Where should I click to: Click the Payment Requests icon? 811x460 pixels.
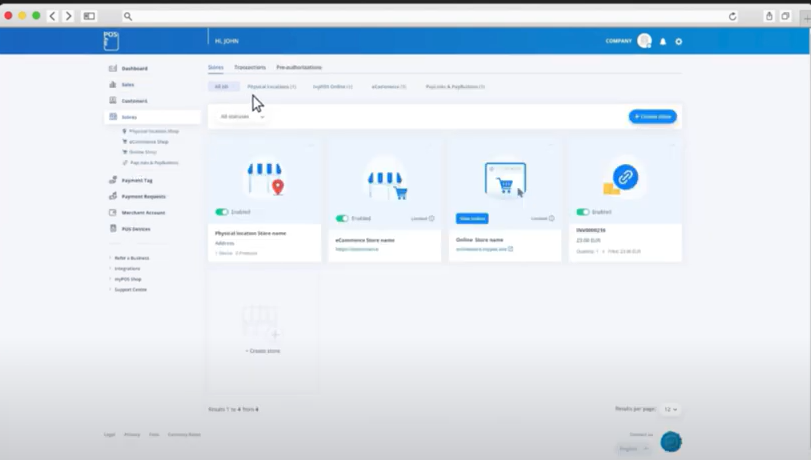tap(113, 196)
